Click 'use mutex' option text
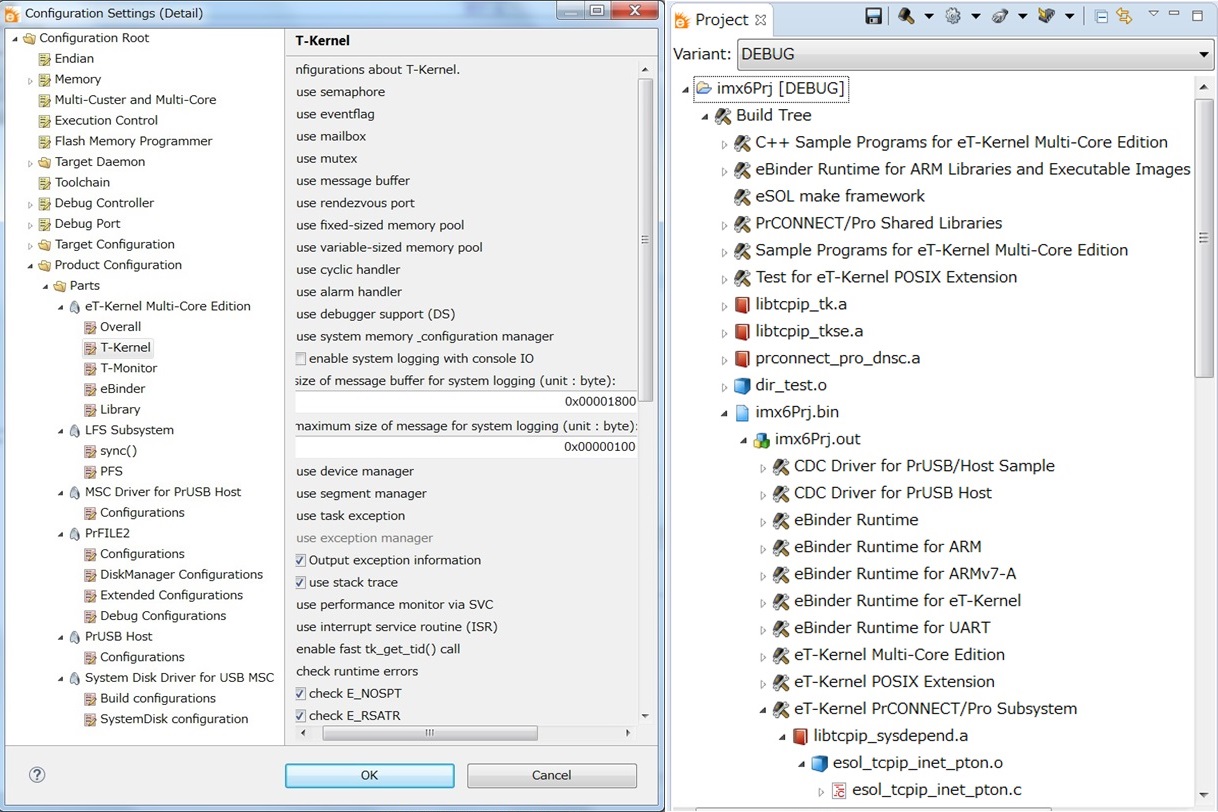1218x812 pixels. [x=327, y=159]
